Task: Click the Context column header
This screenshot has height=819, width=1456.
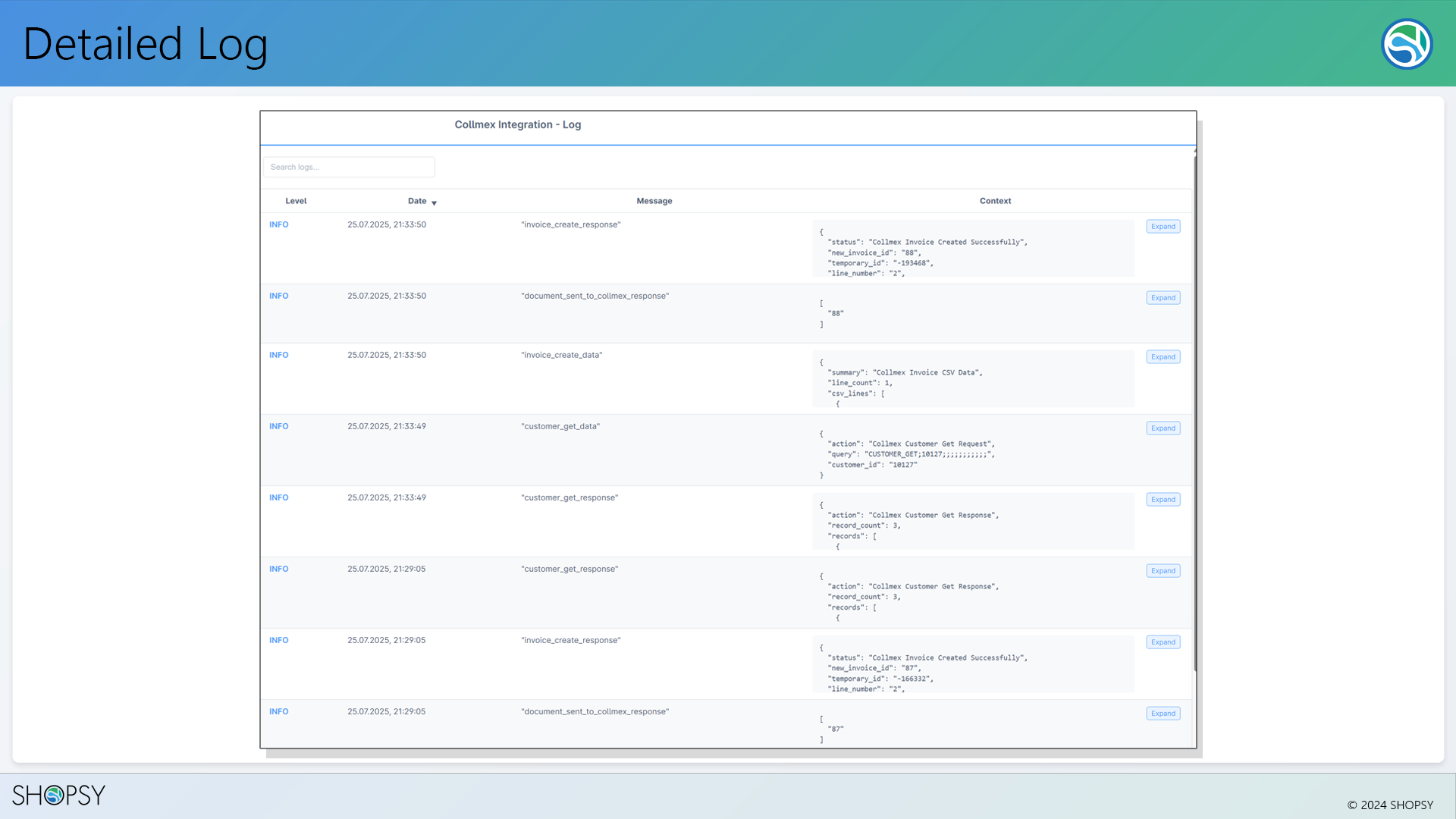Action: tap(995, 201)
